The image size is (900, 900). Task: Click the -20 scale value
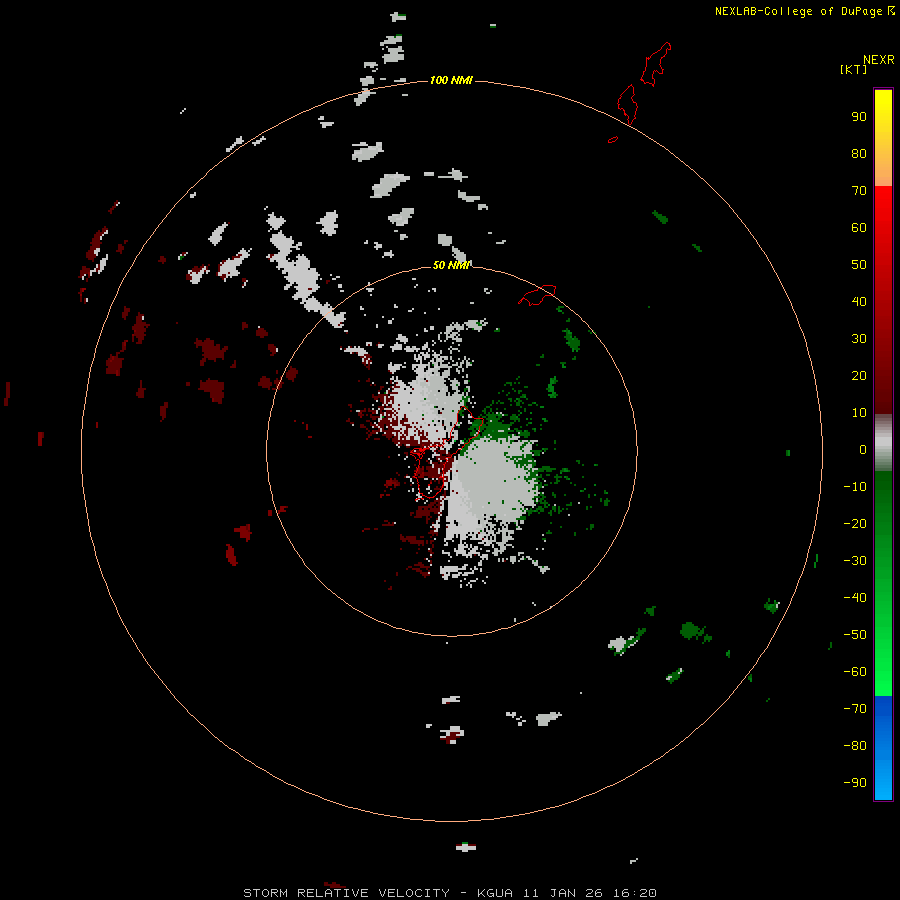(x=855, y=523)
